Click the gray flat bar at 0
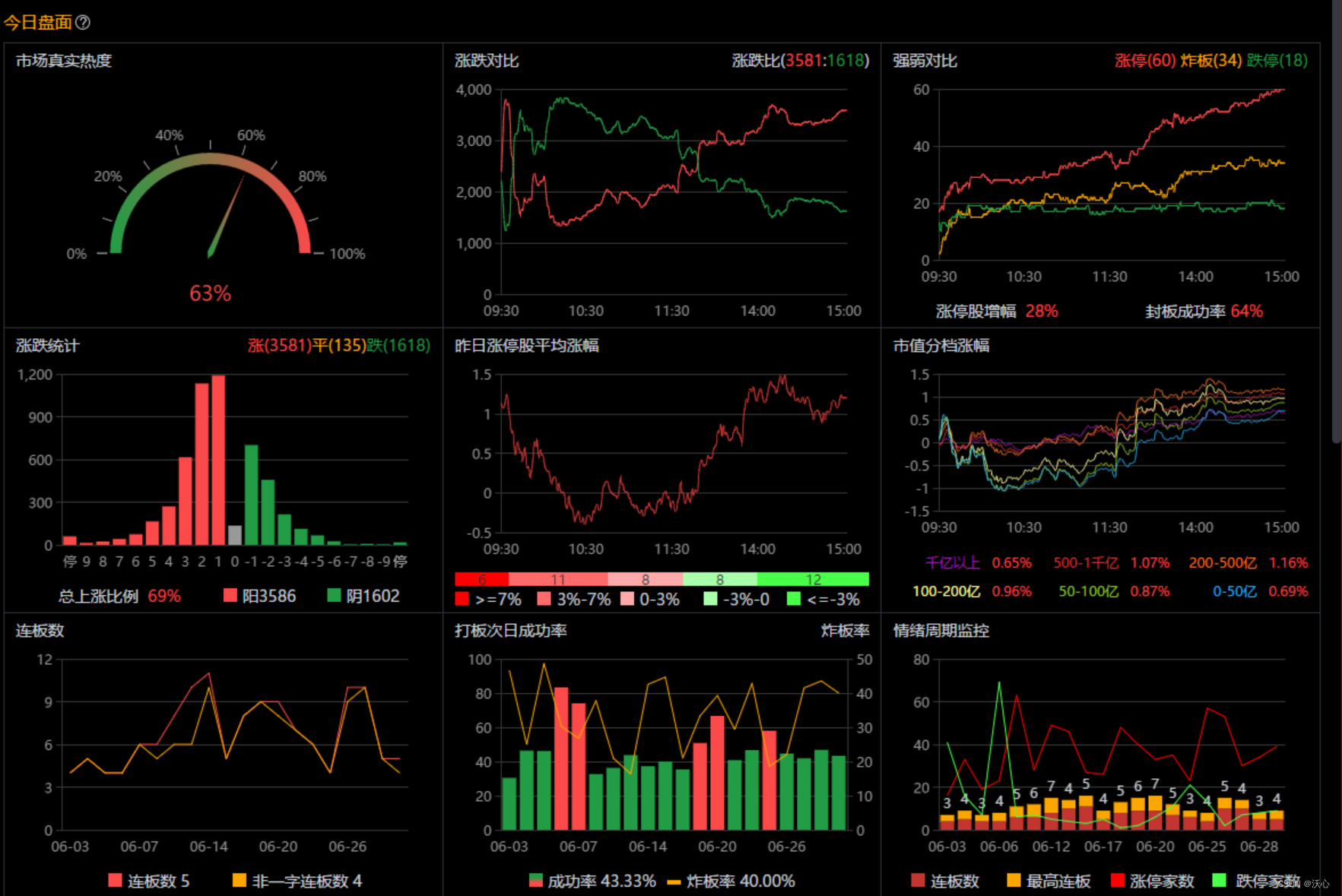This screenshot has width=1342, height=896. 235,535
